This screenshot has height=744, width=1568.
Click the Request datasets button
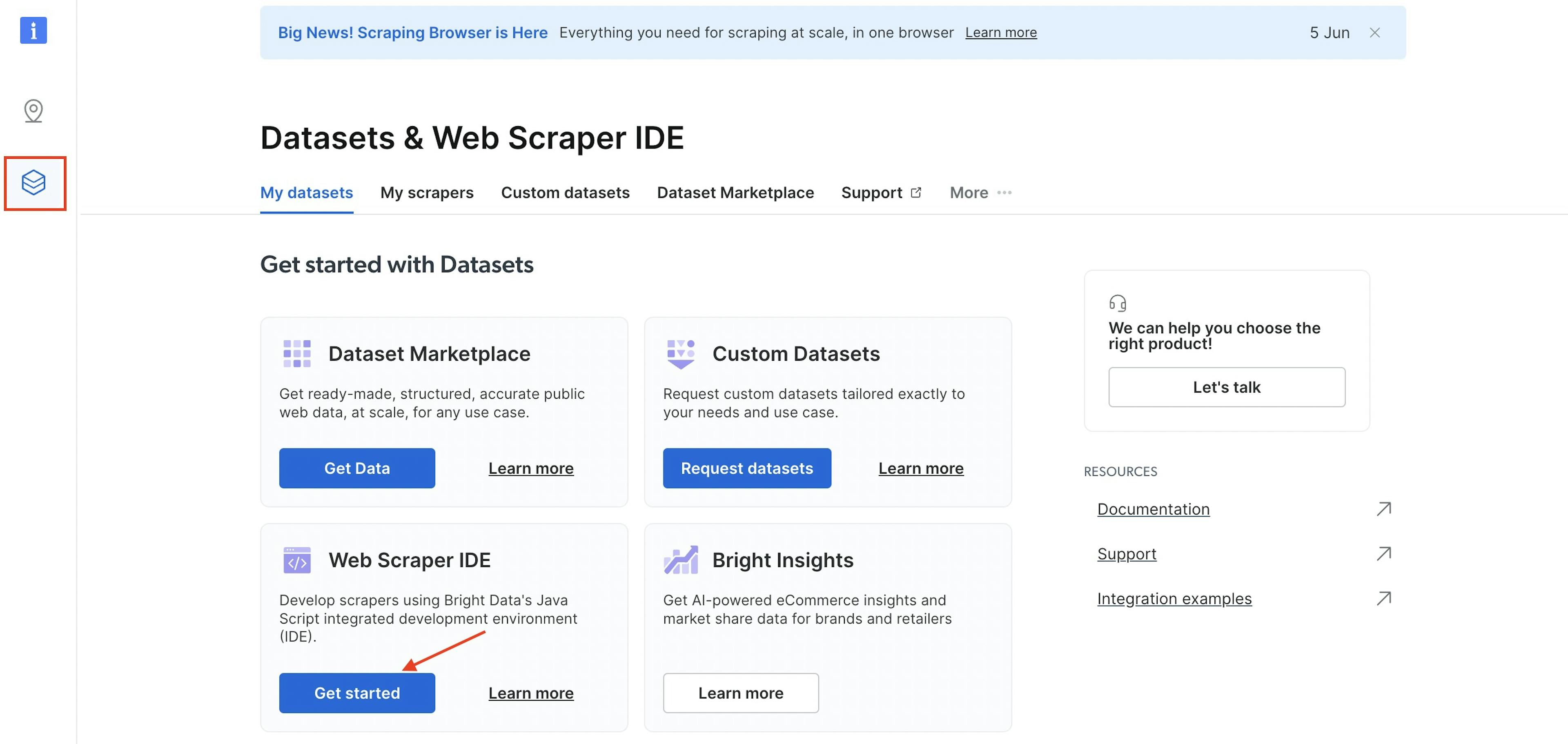(747, 468)
